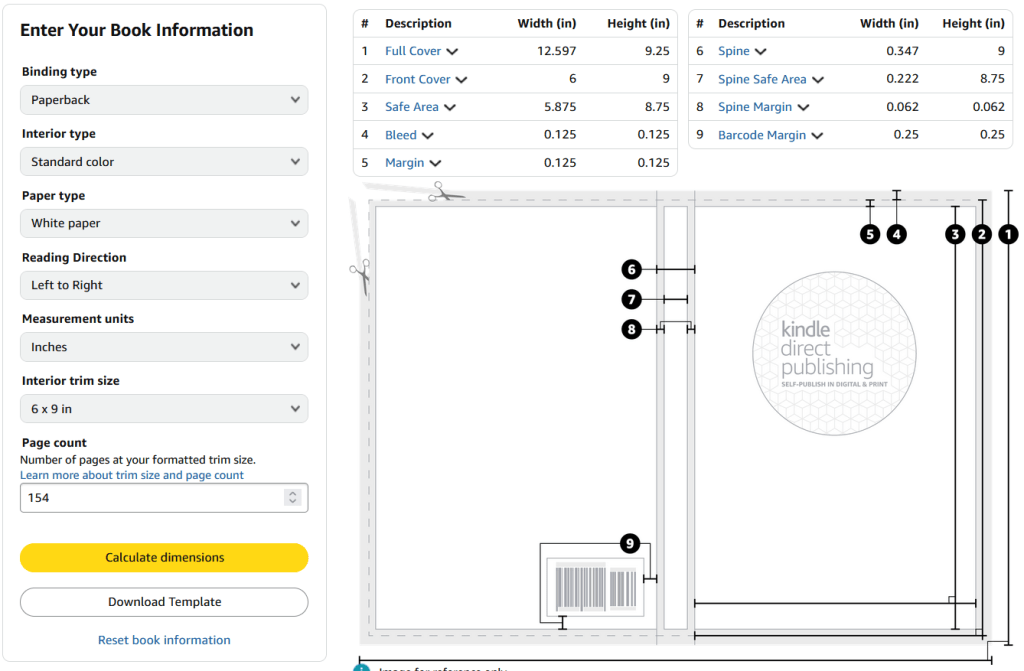The height and width of the screenshot is (671, 1024).
Task: Expand the Barcode Margin details
Action: pos(770,135)
